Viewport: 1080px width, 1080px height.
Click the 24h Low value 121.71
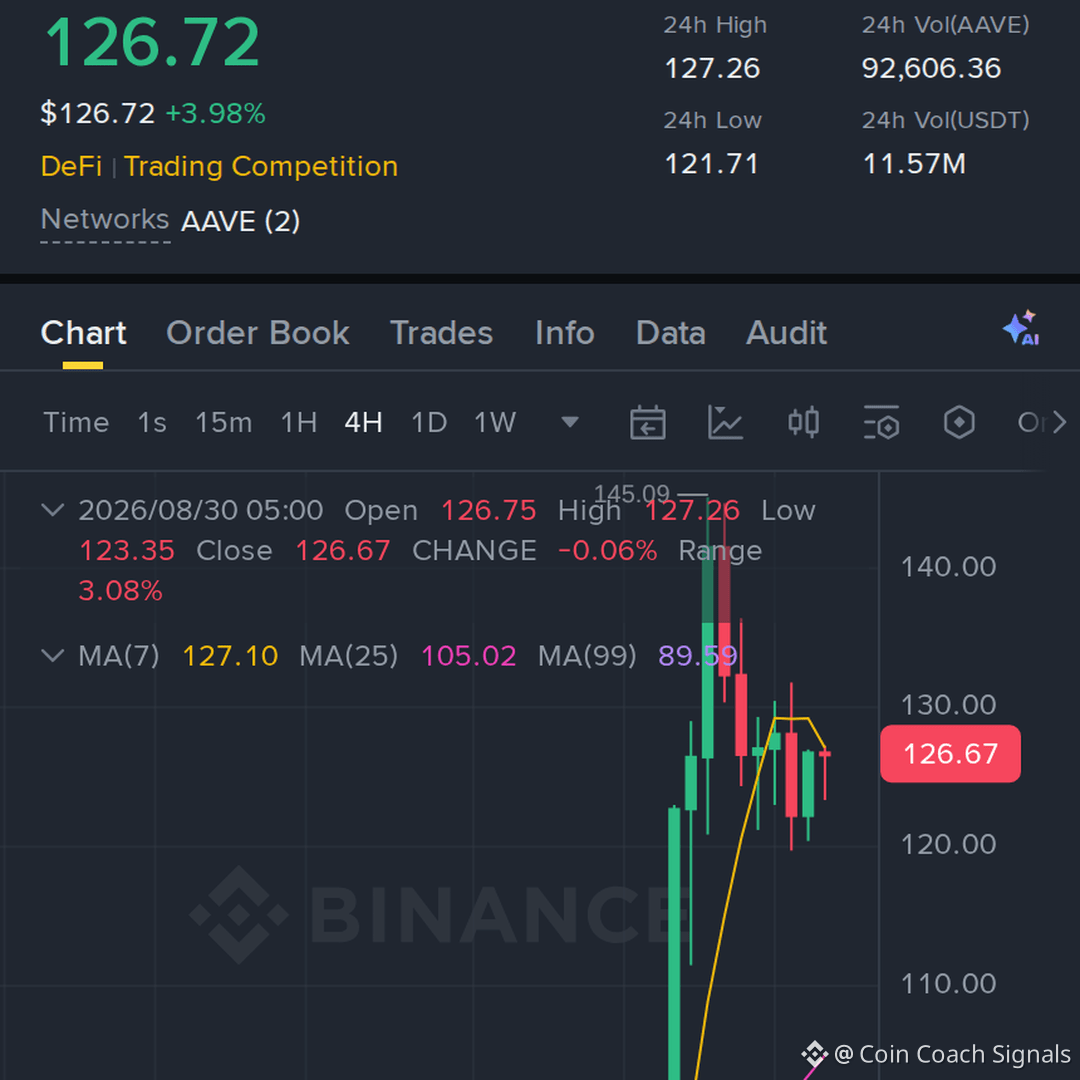coord(712,164)
